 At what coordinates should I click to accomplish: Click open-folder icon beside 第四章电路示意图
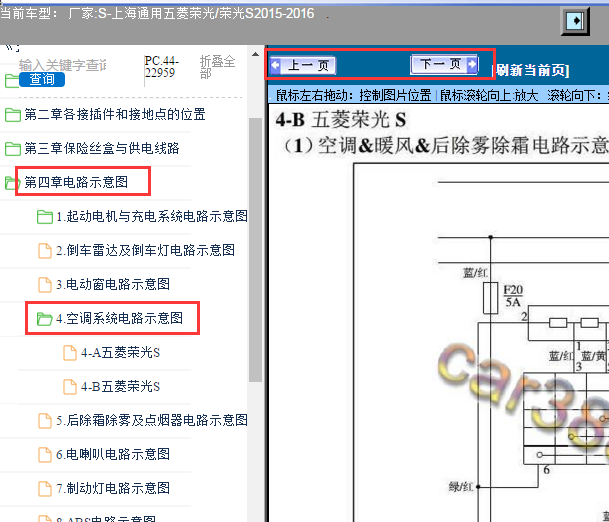tap(13, 183)
